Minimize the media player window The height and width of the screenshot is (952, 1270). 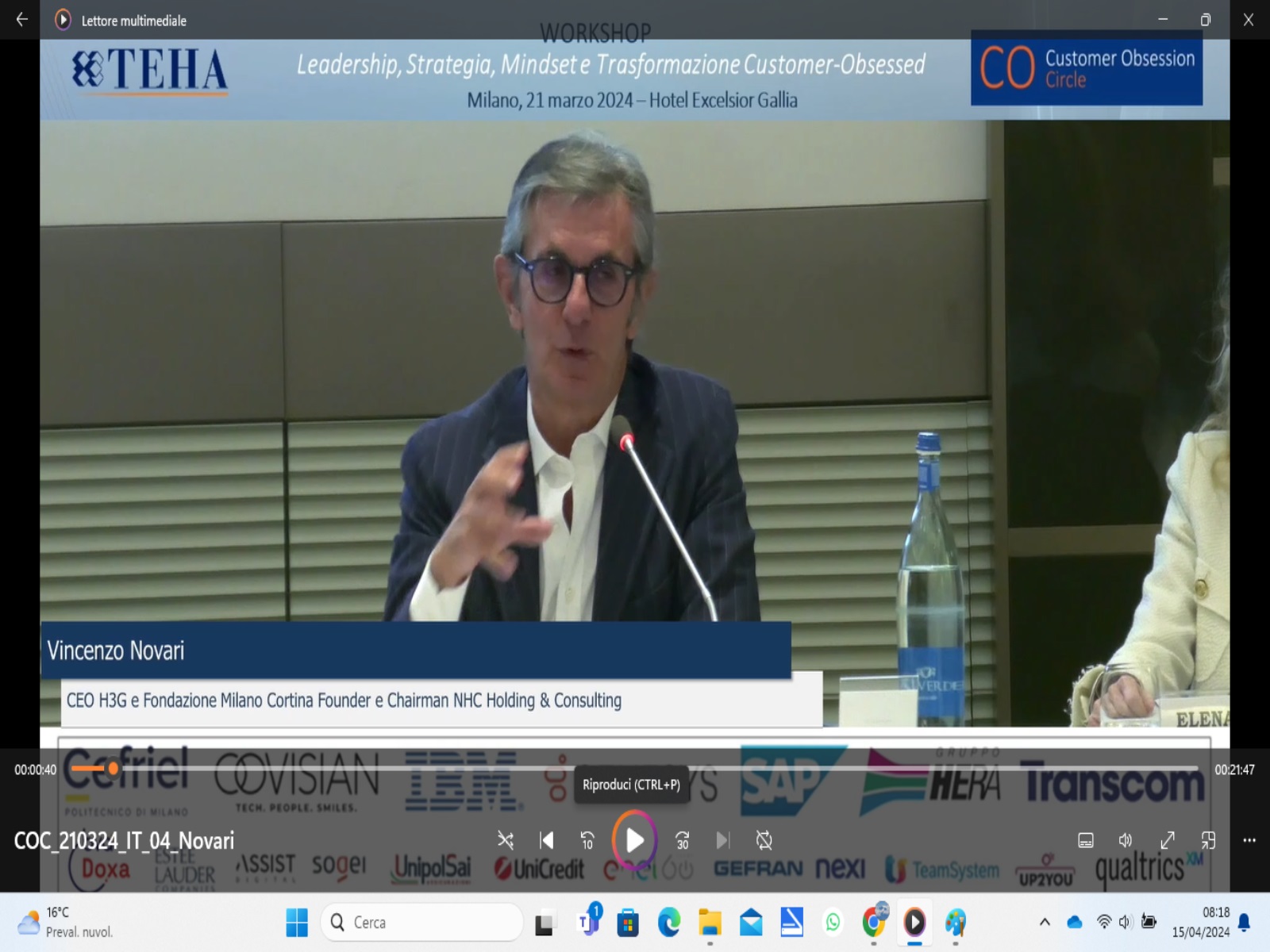click(1163, 20)
